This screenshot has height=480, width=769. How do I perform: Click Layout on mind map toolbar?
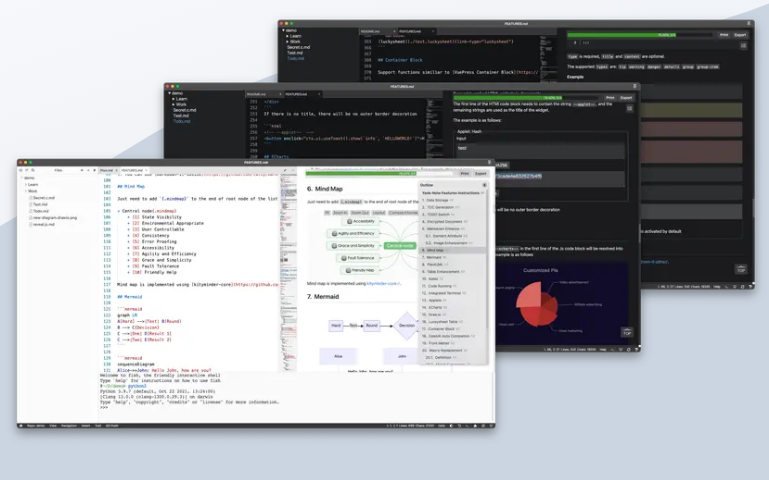pos(379,213)
